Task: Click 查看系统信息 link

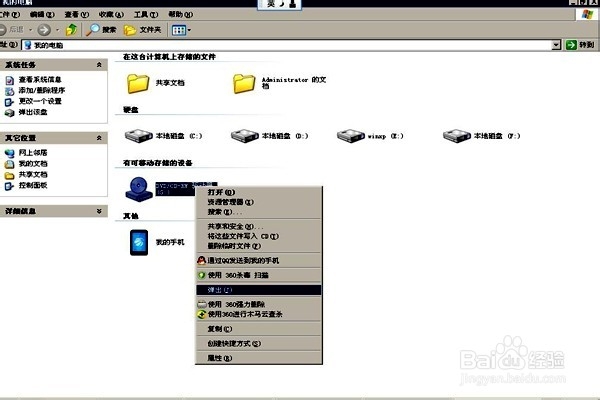Action: 40,80
